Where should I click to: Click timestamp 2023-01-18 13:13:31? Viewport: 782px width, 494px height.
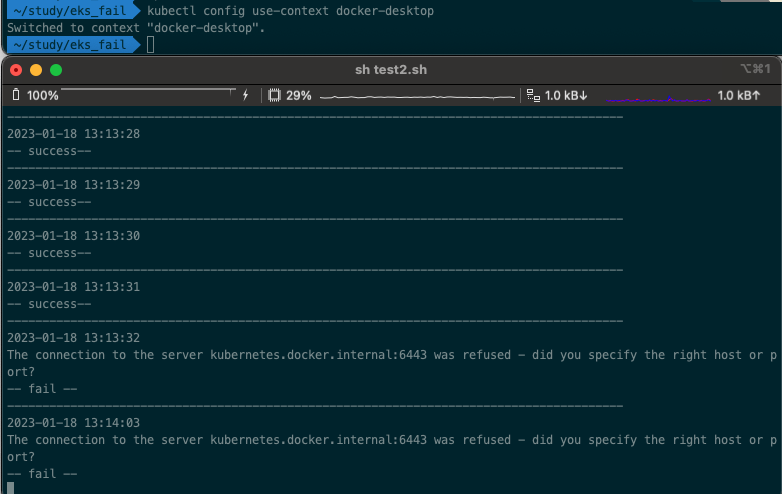point(73,287)
